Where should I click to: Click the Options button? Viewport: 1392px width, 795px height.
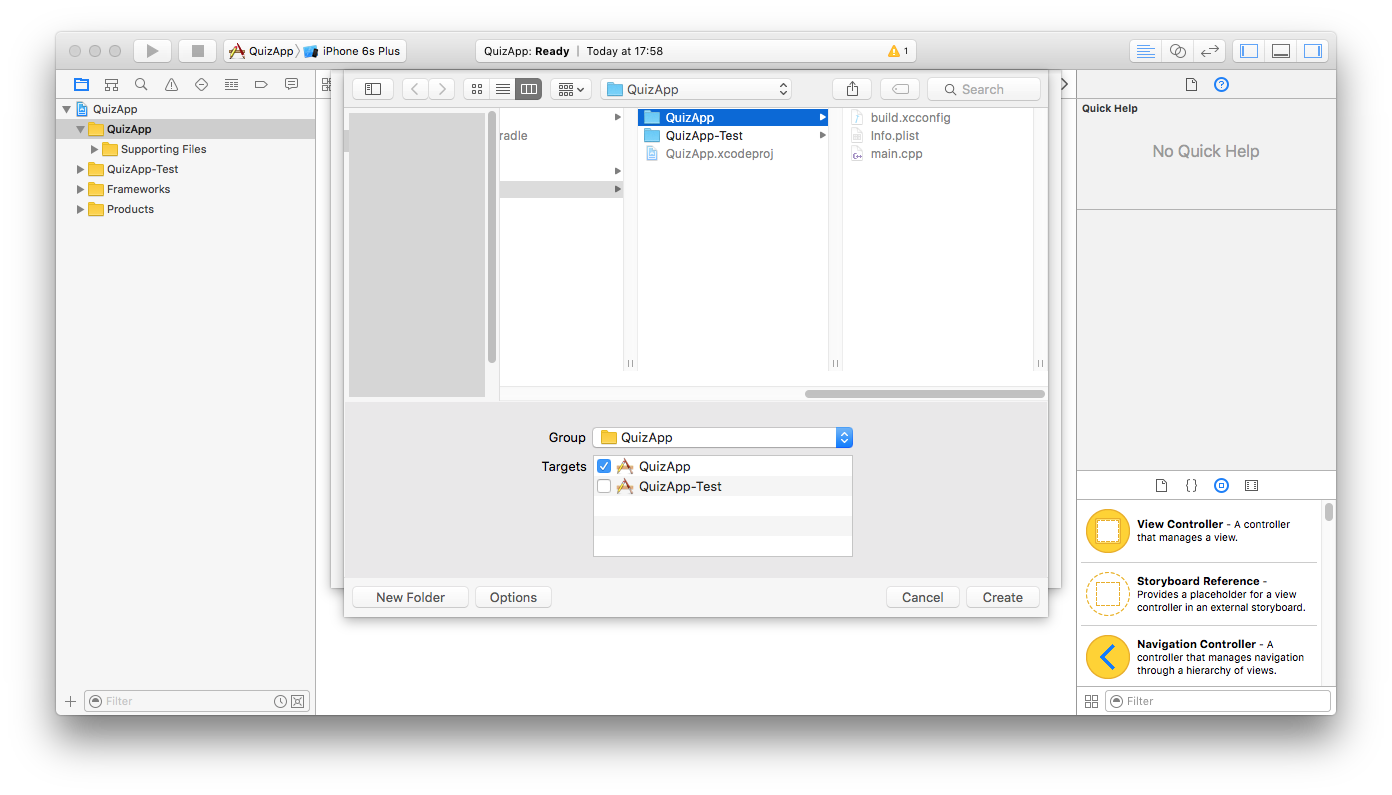pos(514,598)
